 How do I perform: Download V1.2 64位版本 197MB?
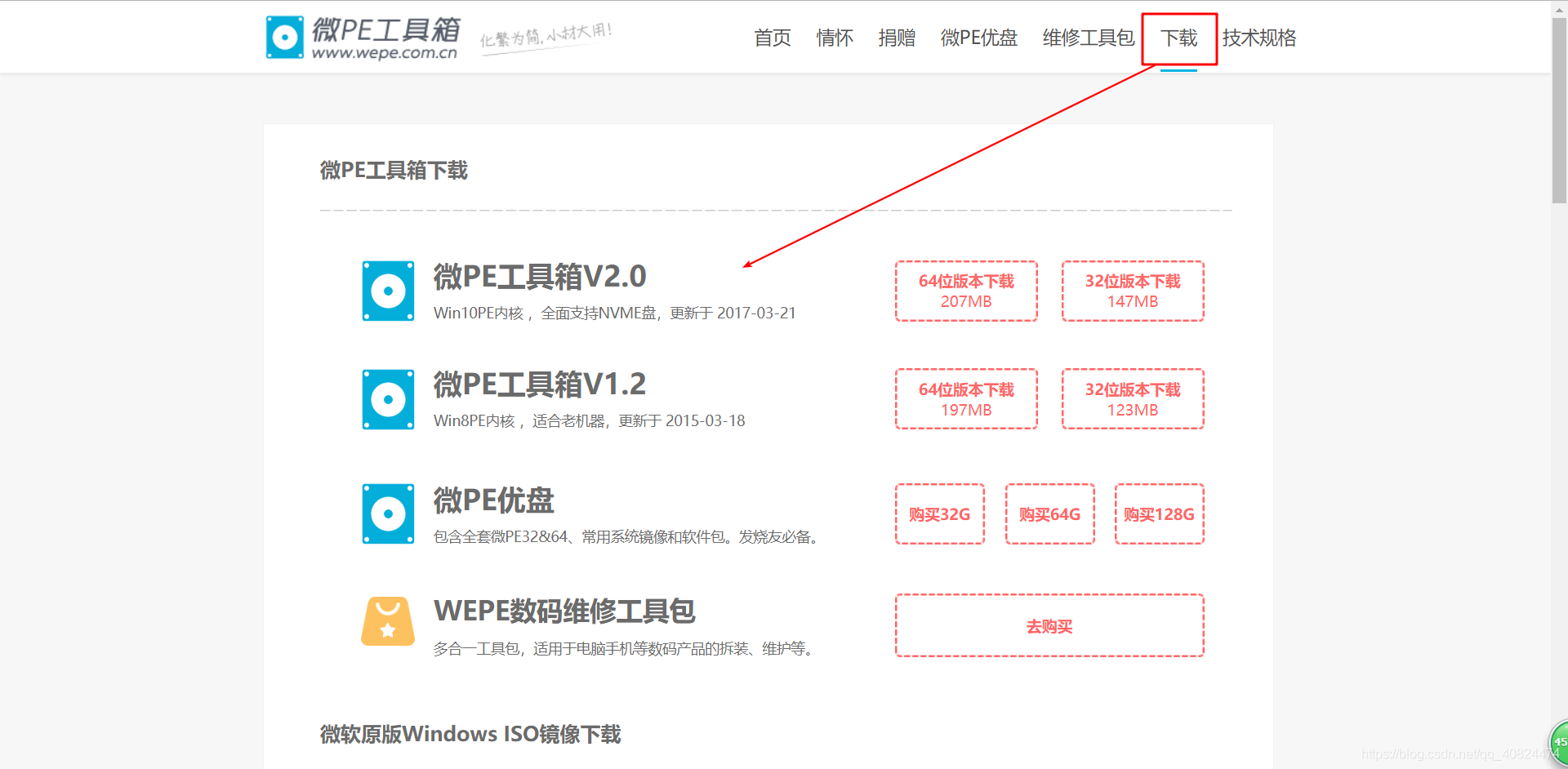click(x=966, y=399)
